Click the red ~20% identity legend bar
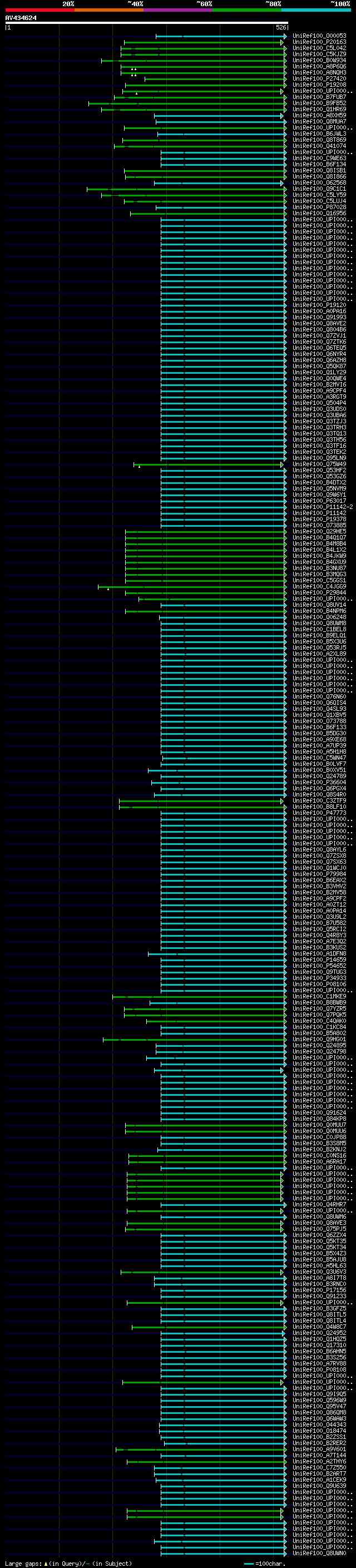Screen dimensions: 356x1568 pyautogui.click(x=39, y=10)
